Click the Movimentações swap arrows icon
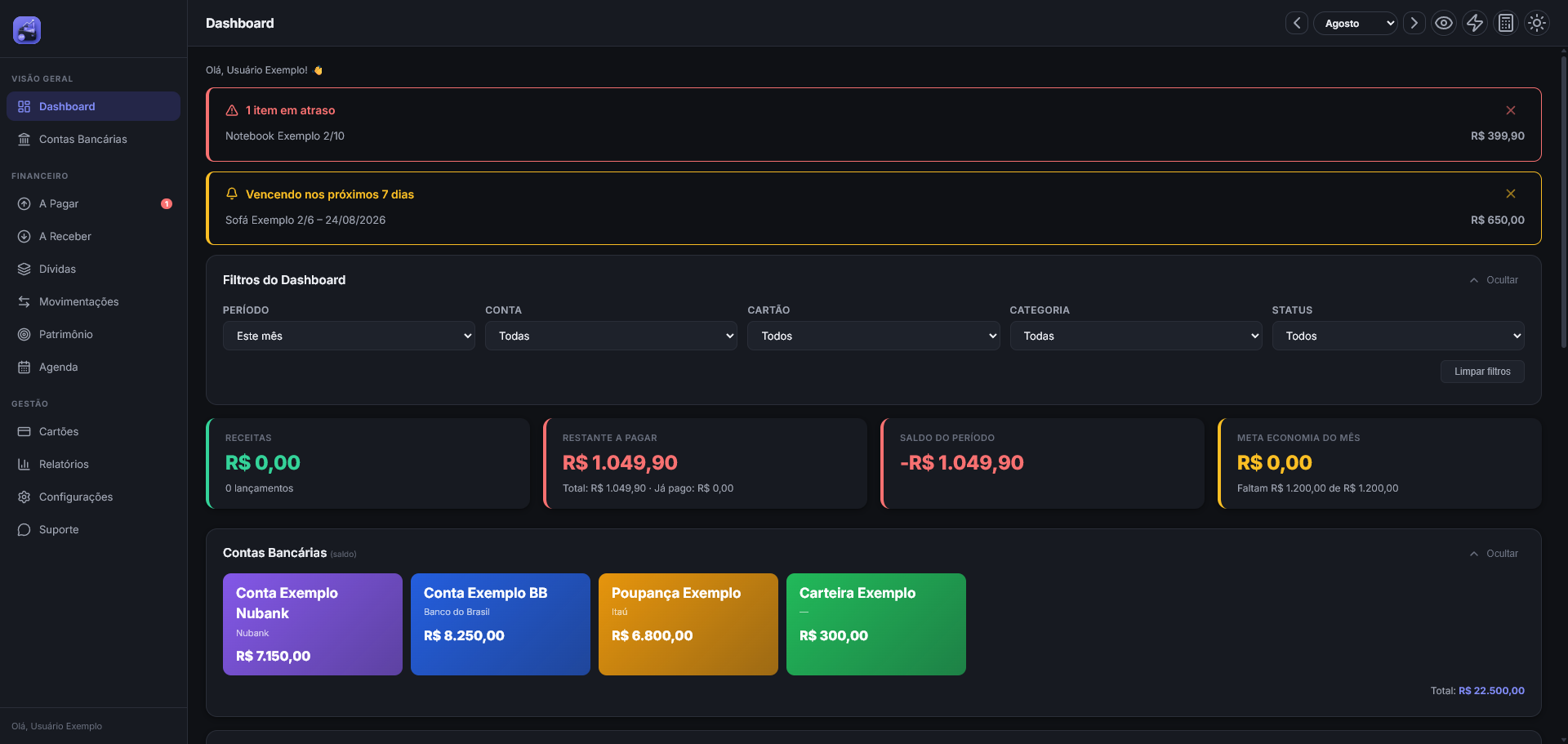 (x=24, y=301)
